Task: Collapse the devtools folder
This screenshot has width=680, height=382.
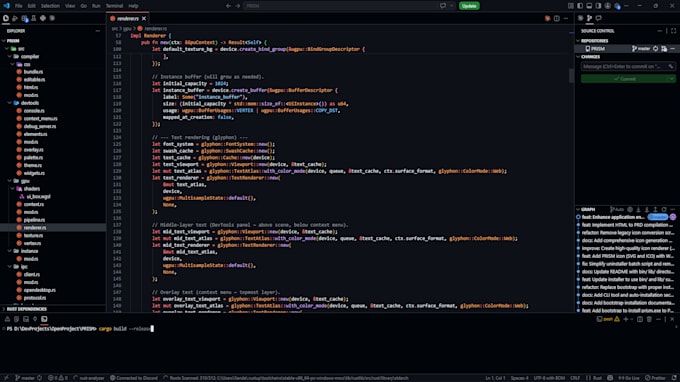Action: click(10, 103)
